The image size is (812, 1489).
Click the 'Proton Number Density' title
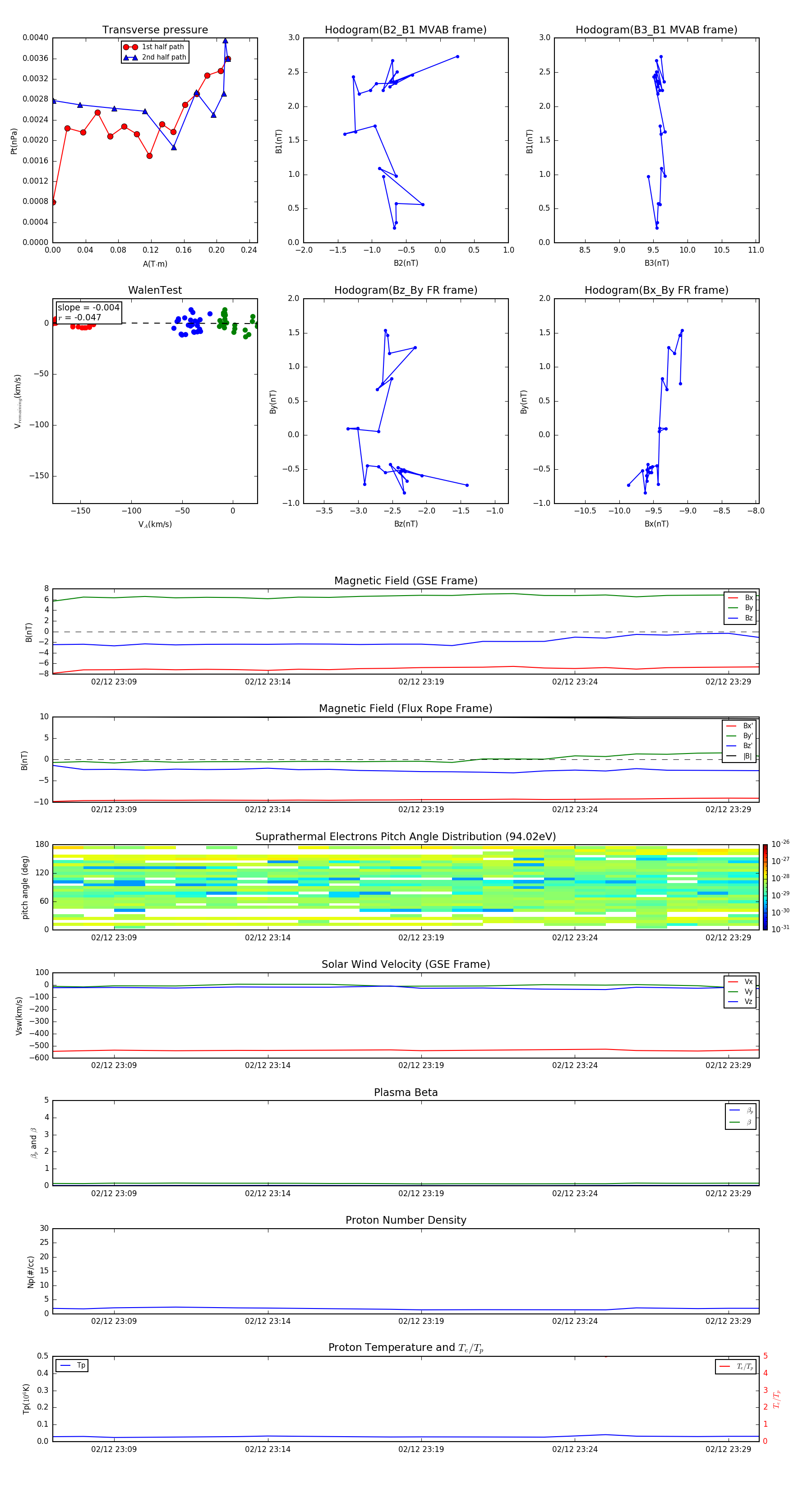coord(406,1220)
